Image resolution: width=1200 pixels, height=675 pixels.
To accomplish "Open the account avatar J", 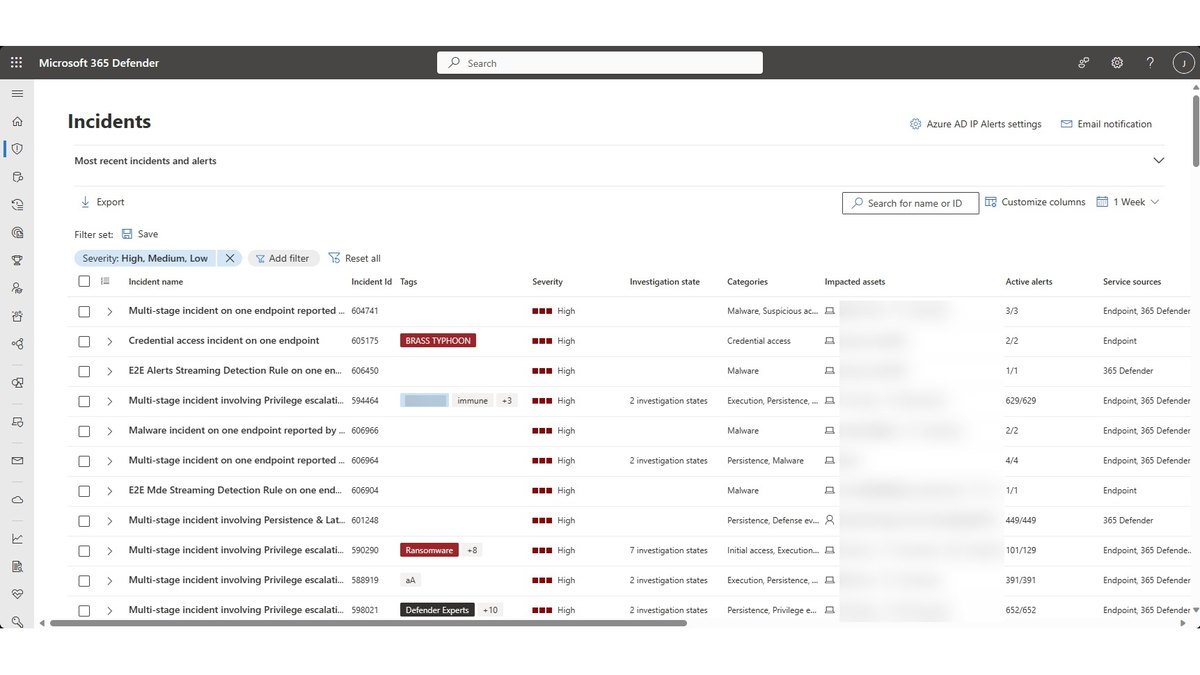I will point(1183,63).
